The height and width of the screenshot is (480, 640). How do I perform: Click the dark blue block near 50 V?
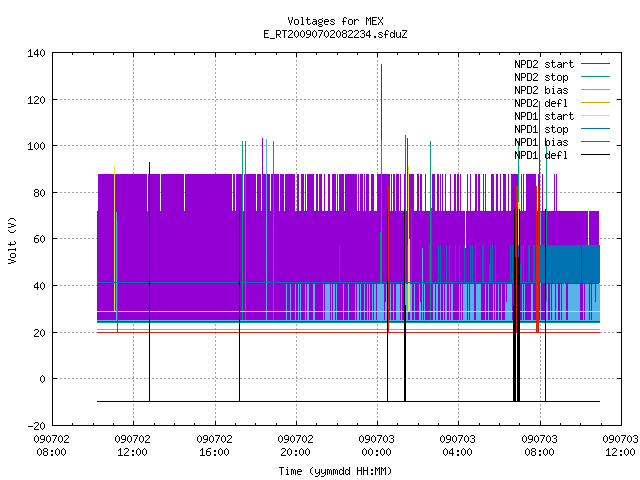click(570, 264)
